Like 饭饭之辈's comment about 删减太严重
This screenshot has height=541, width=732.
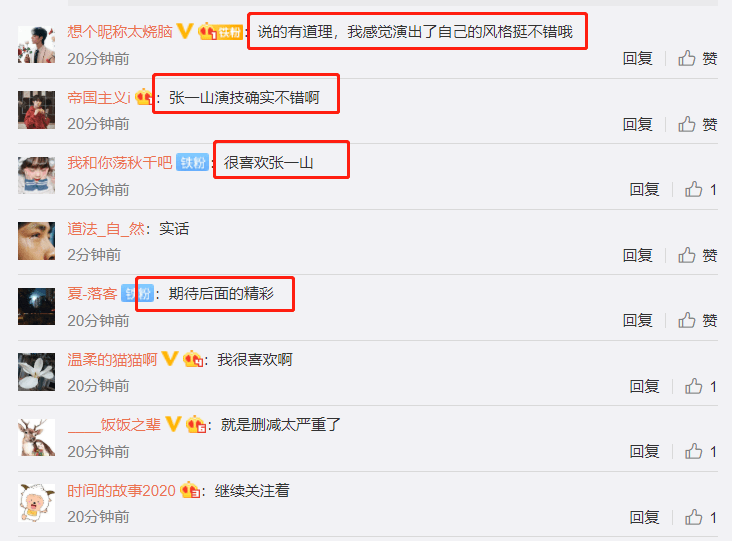click(x=700, y=451)
